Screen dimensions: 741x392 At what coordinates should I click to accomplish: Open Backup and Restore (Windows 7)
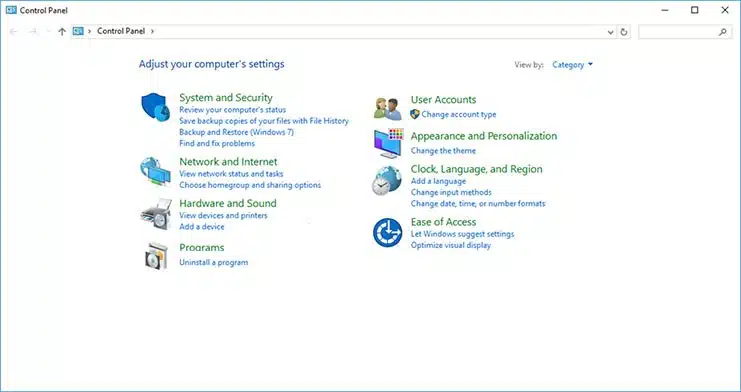click(236, 132)
